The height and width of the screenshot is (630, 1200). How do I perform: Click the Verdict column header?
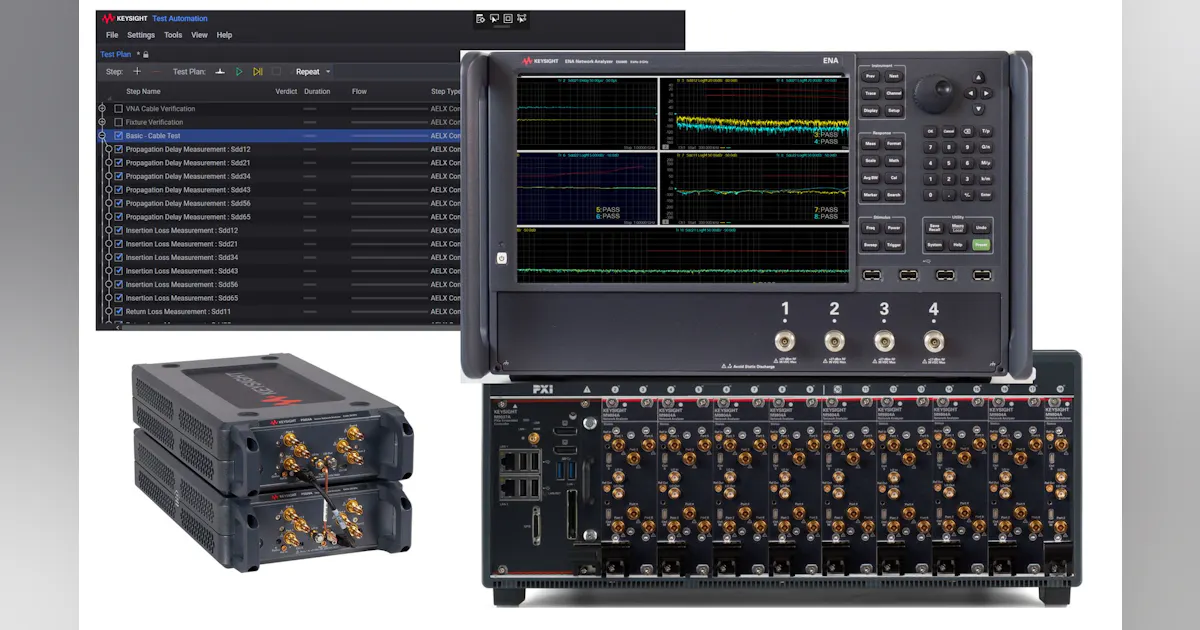287,91
